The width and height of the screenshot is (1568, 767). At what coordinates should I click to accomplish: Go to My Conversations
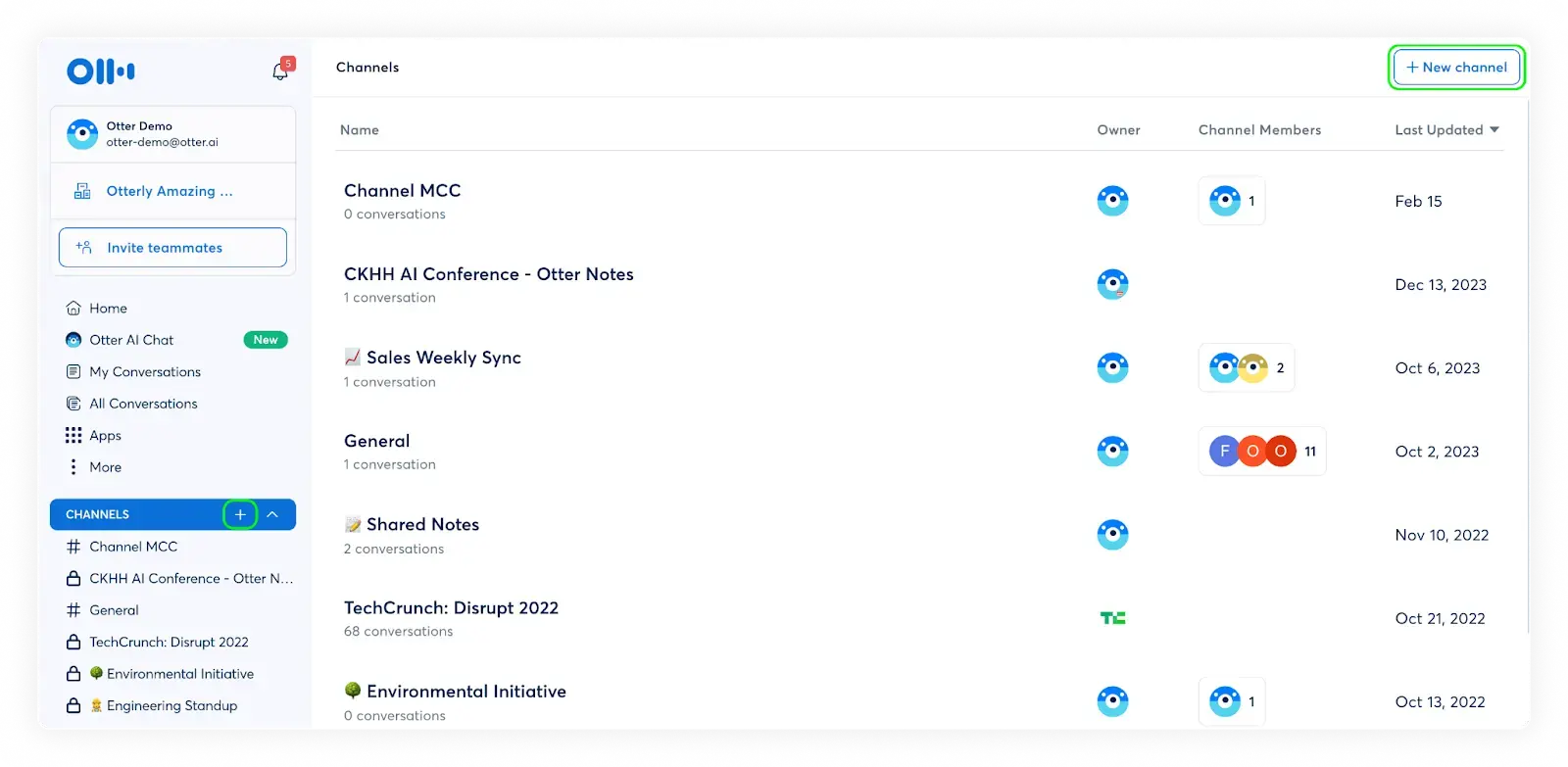click(144, 372)
